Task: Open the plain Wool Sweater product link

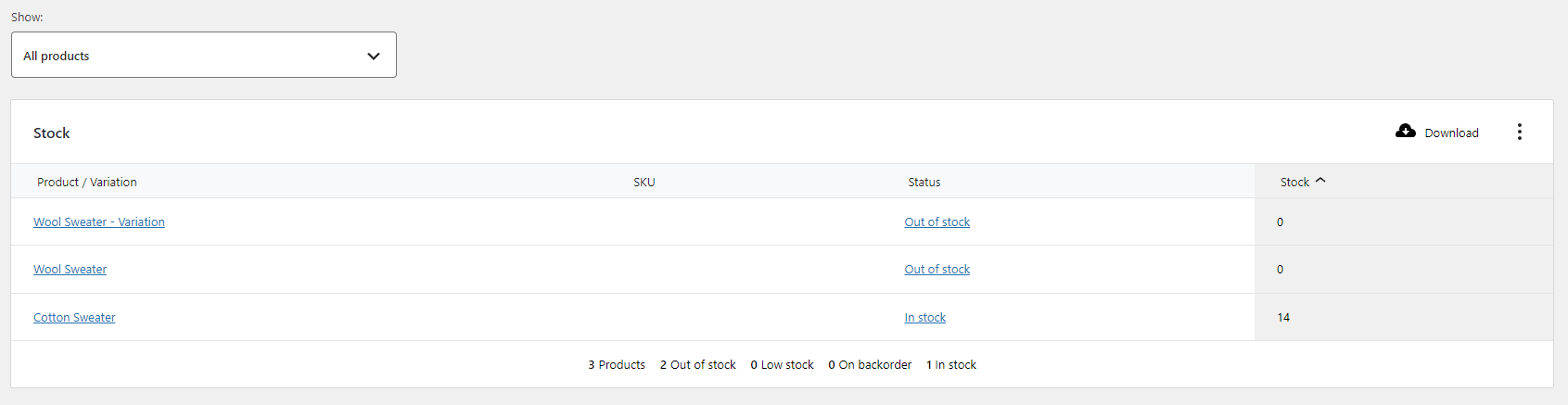Action: pyautogui.click(x=70, y=270)
